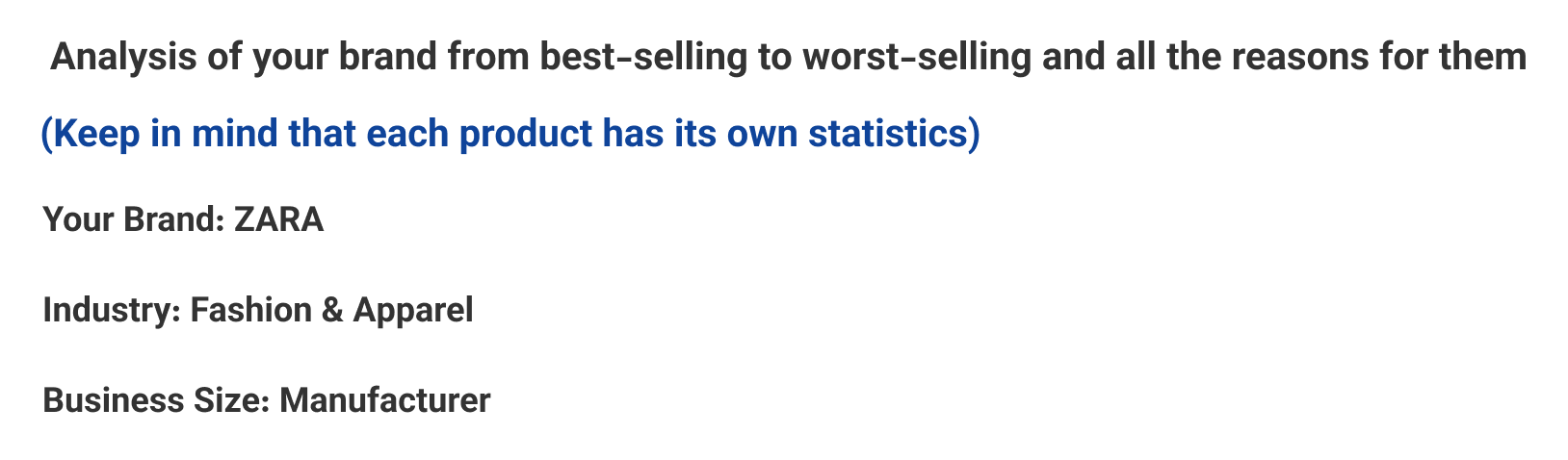
Task: Click the word "Manufacturer"
Action: click(385, 400)
